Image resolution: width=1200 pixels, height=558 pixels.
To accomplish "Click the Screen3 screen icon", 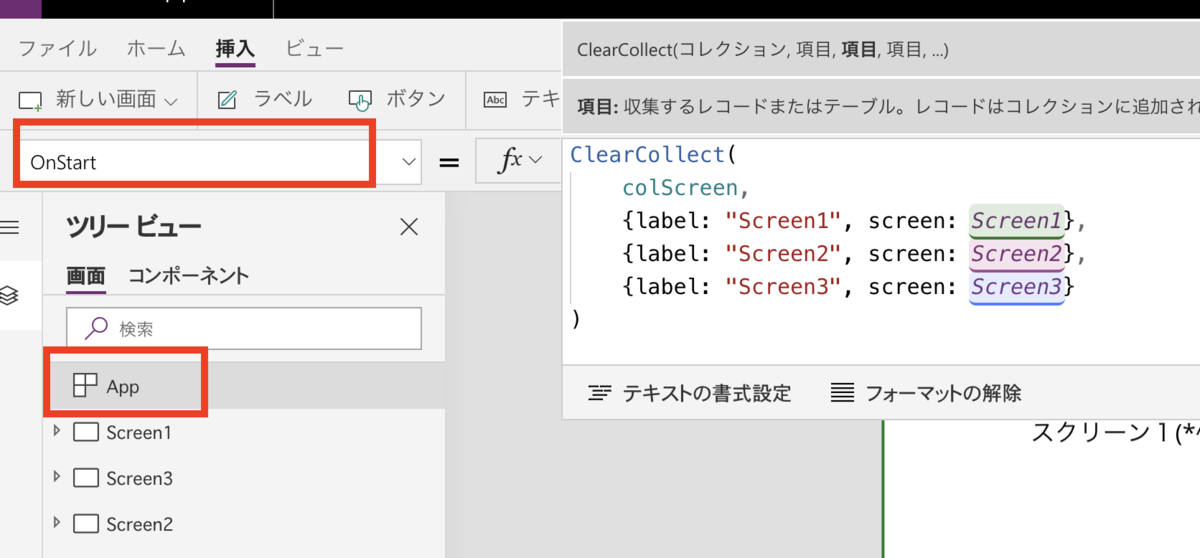I will coord(87,478).
